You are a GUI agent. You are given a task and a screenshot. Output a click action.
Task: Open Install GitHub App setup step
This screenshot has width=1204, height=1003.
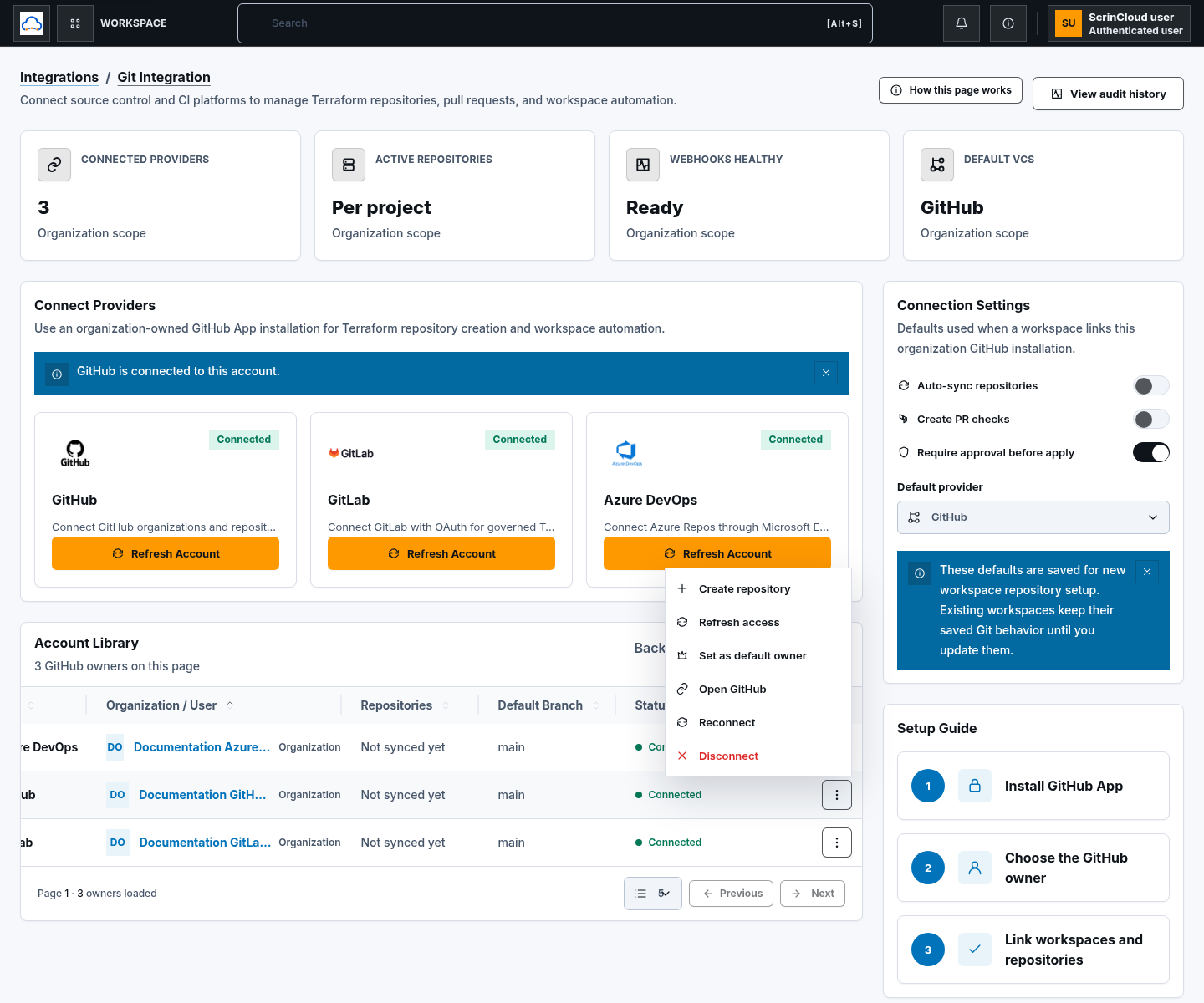click(1033, 786)
